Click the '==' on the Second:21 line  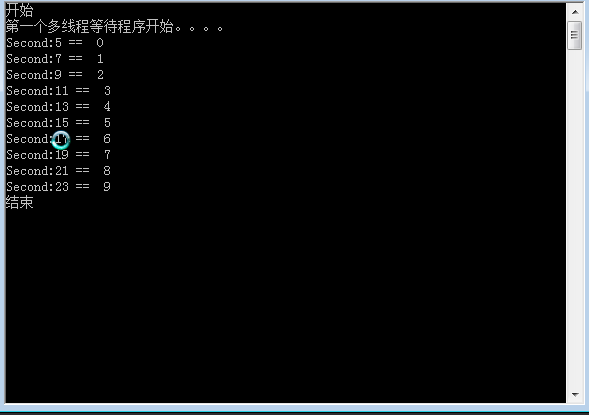pos(83,171)
